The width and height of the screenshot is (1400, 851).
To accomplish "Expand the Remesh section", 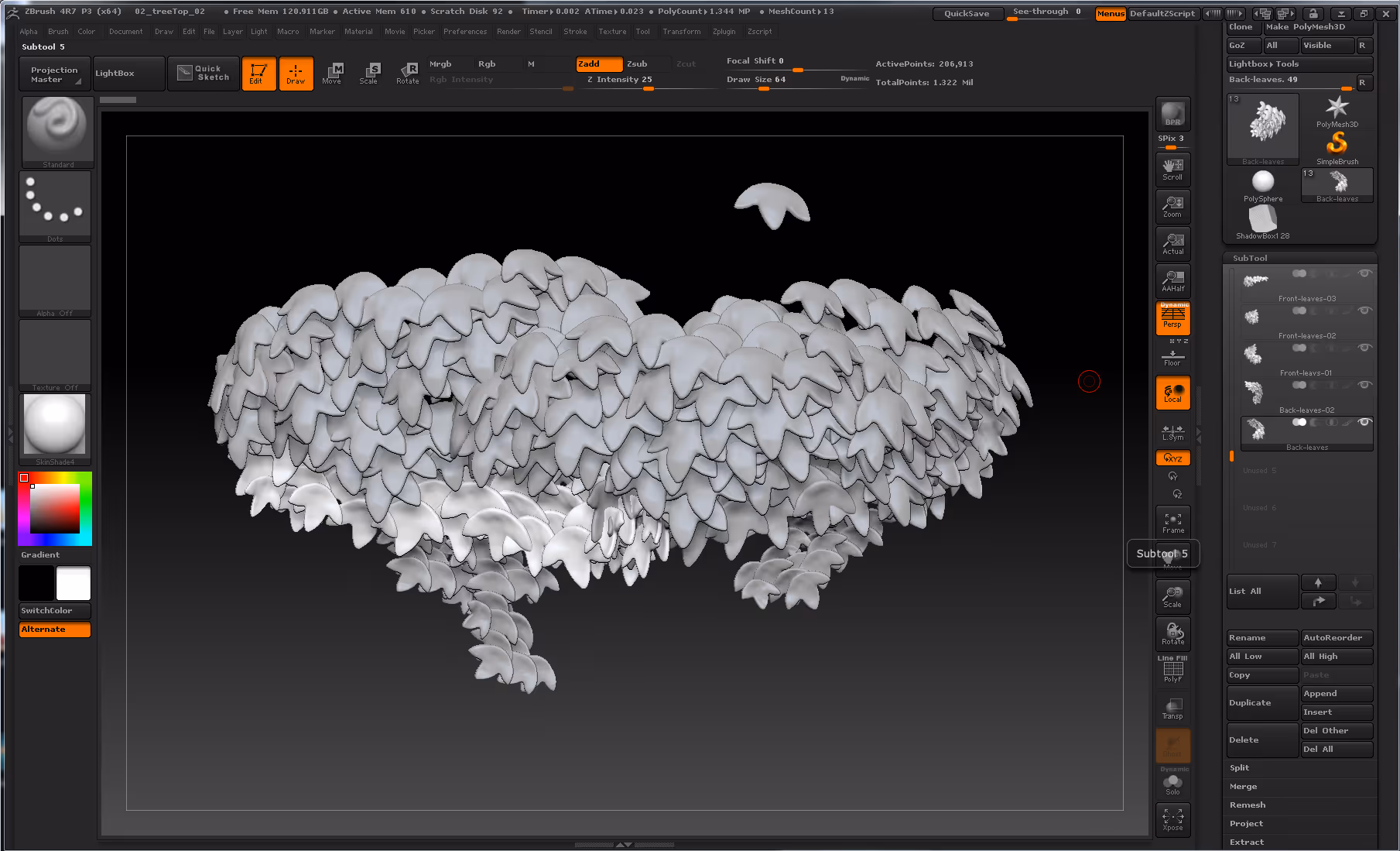I will point(1248,805).
